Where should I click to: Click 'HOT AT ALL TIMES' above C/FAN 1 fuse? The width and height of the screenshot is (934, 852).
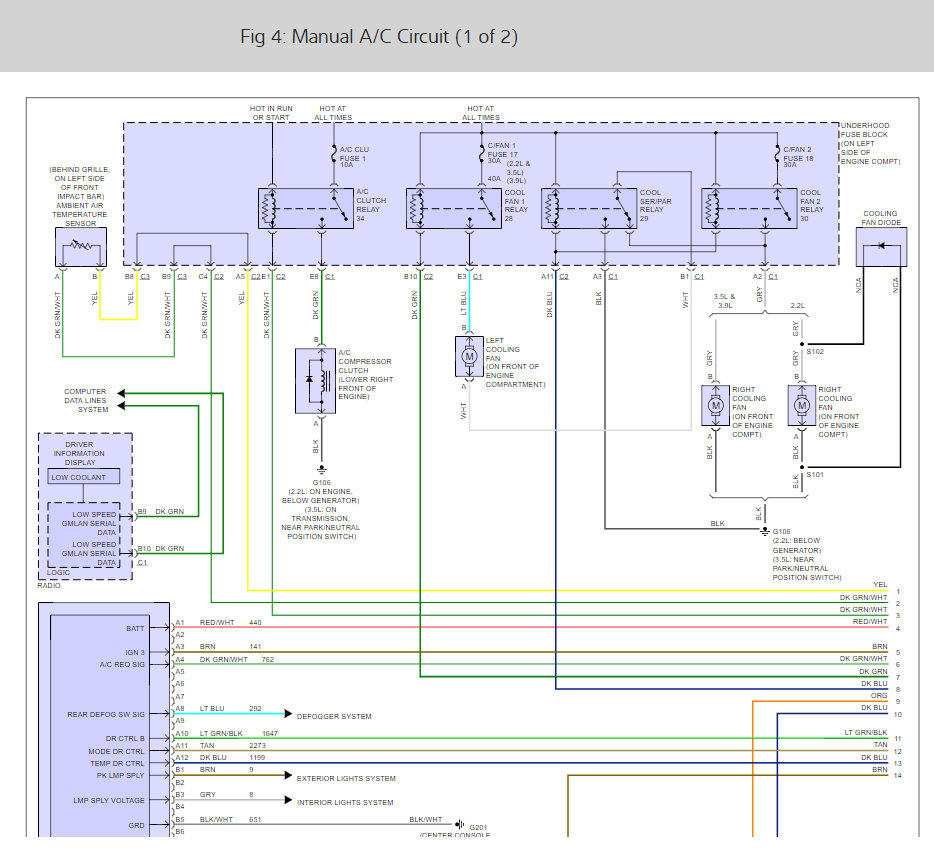point(481,113)
